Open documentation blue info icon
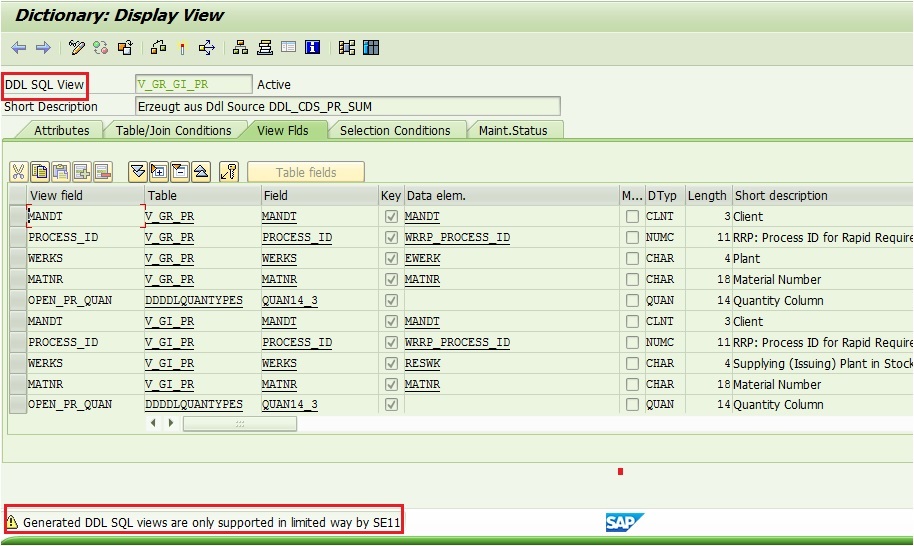914x546 pixels. (312, 48)
